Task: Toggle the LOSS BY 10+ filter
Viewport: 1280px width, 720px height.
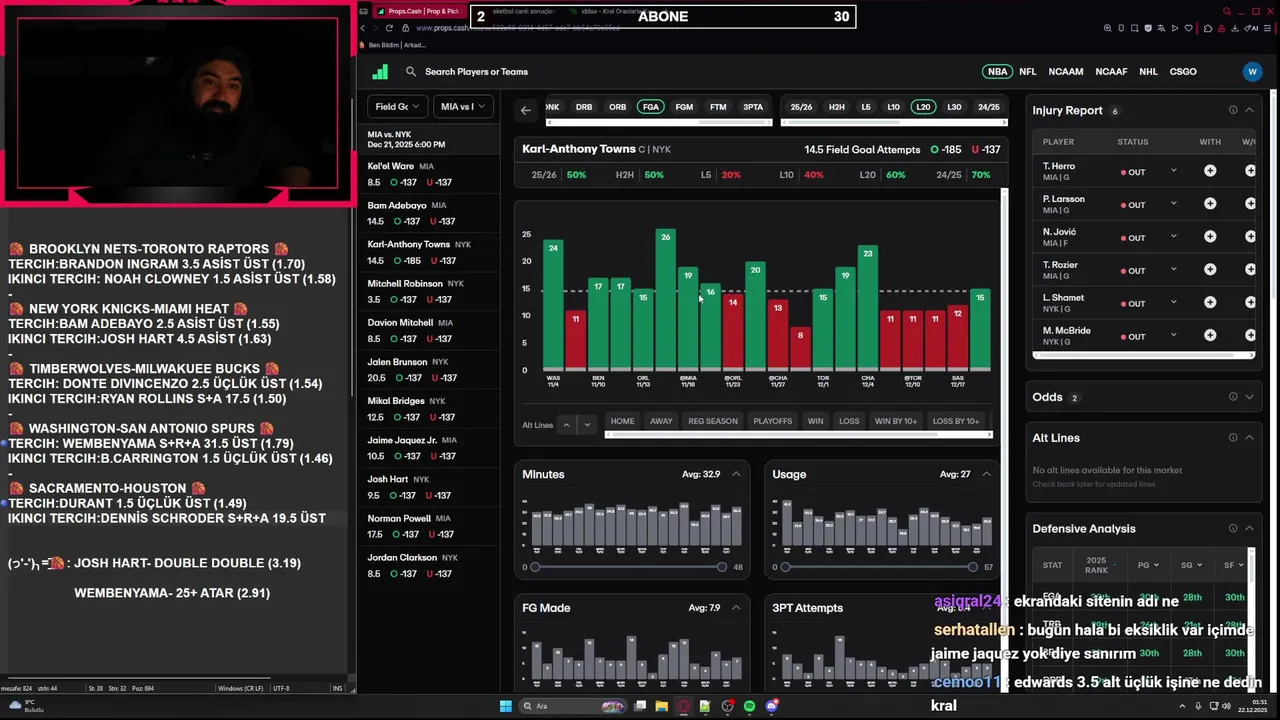Action: [956, 421]
